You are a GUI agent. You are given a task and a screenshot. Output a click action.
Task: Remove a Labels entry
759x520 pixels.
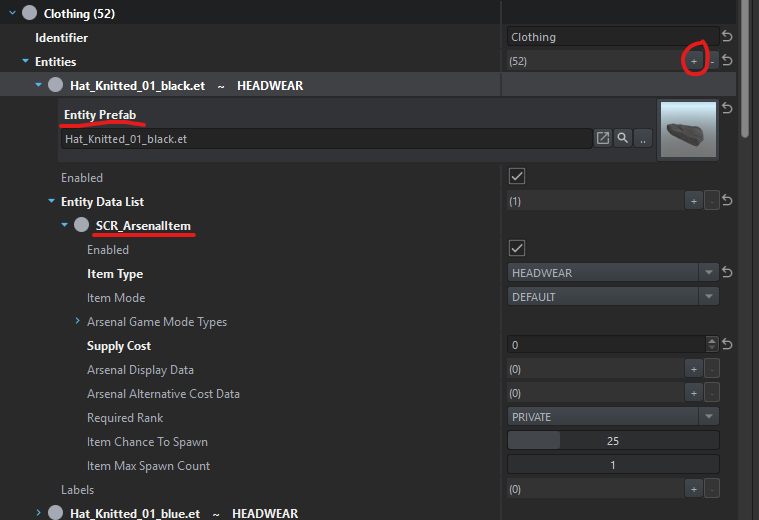712,489
